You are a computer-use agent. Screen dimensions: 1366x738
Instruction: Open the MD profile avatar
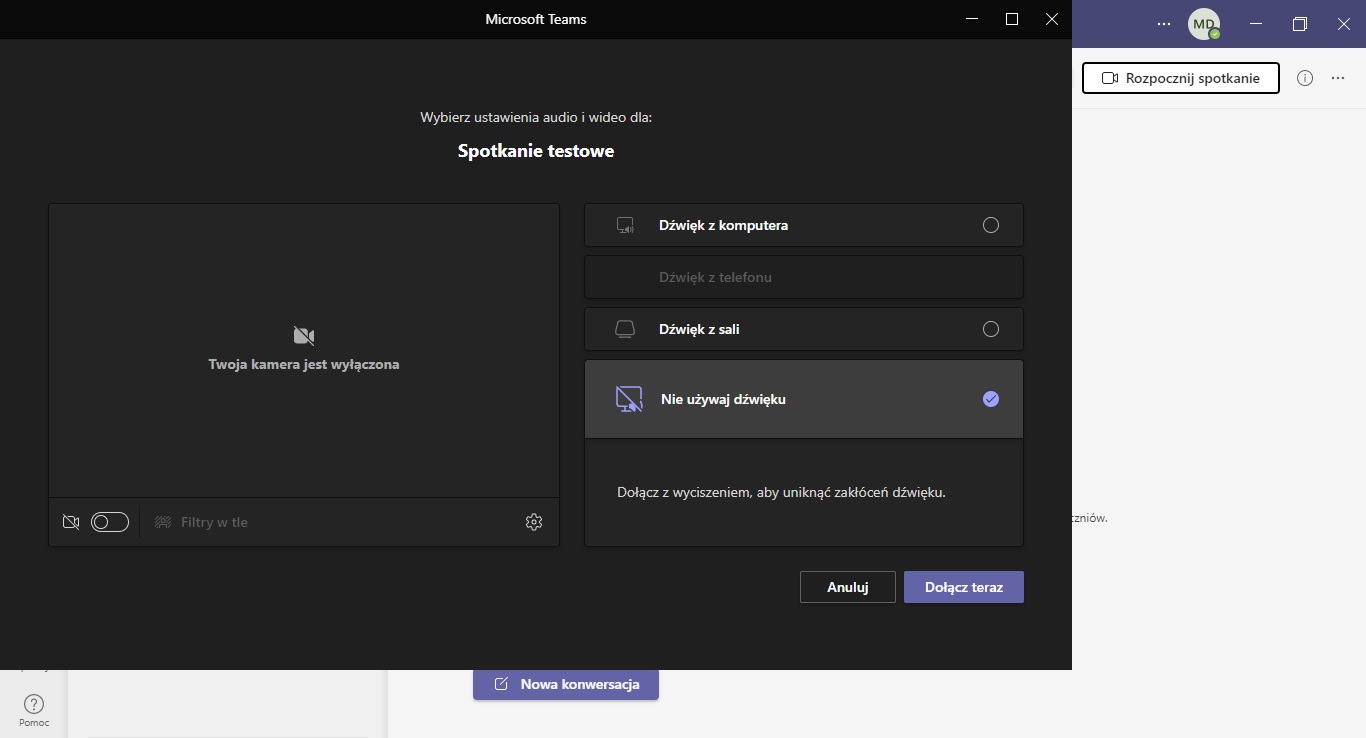click(1203, 24)
